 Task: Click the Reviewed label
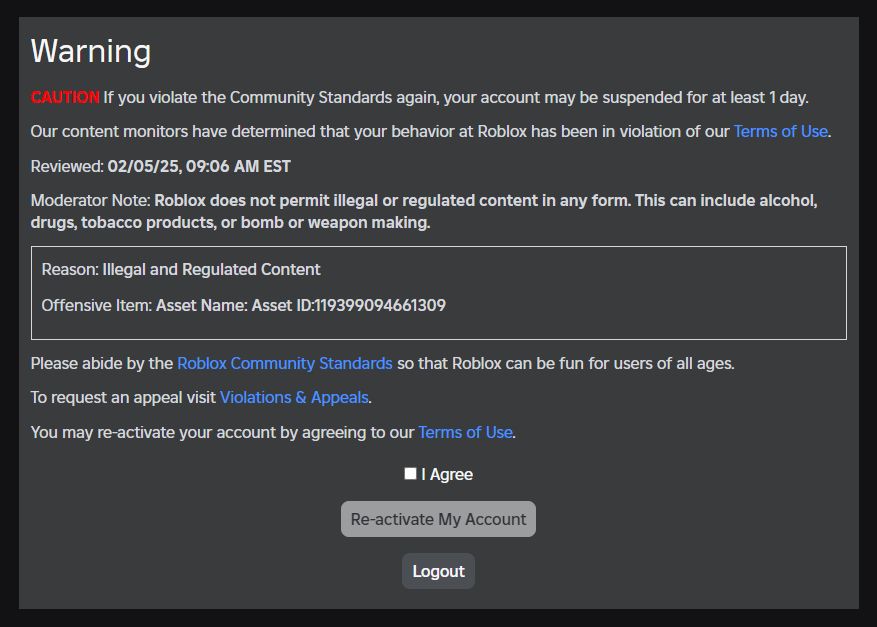click(x=66, y=166)
